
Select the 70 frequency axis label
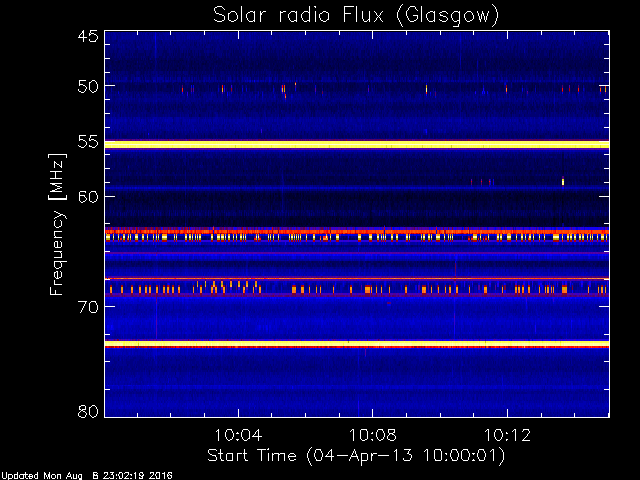tap(88, 307)
